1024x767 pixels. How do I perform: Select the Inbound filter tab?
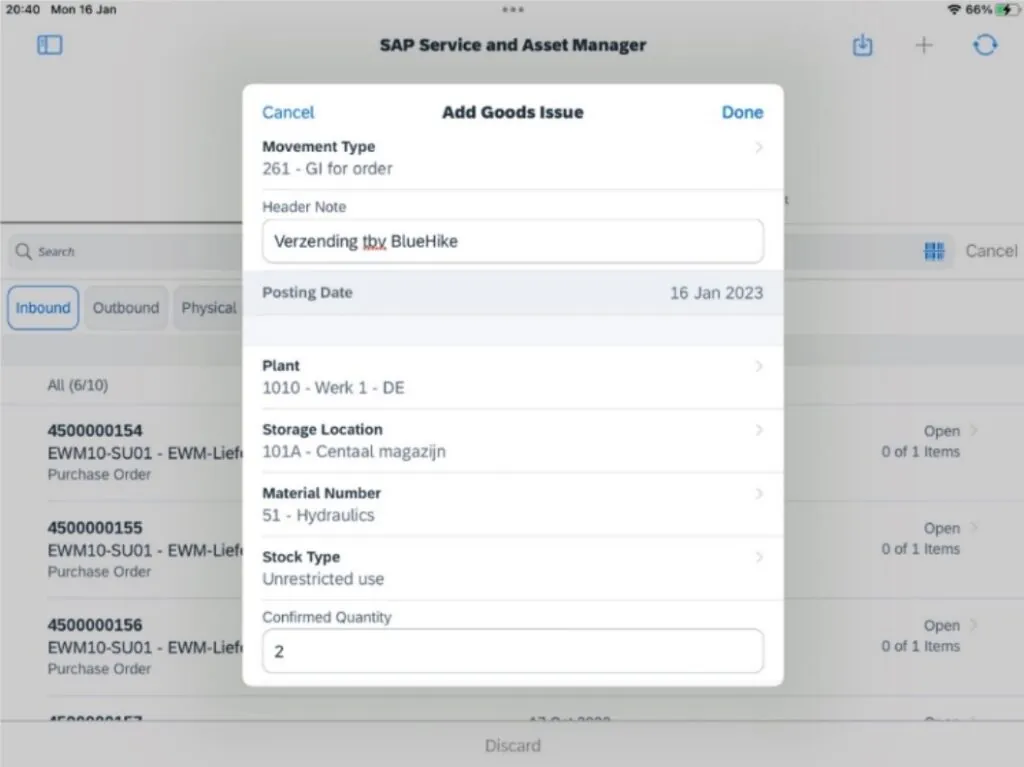pos(43,308)
